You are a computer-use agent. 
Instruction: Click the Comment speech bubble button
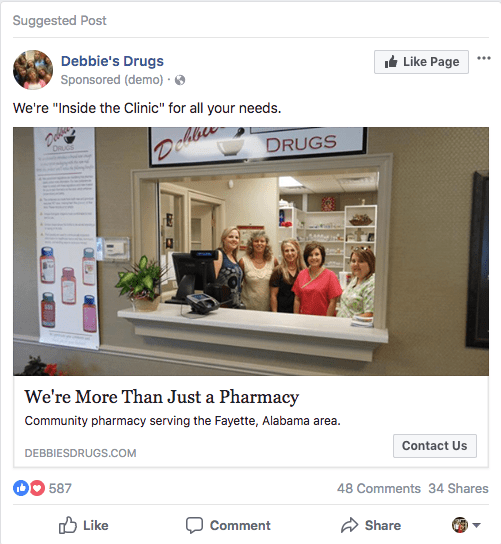click(x=228, y=525)
